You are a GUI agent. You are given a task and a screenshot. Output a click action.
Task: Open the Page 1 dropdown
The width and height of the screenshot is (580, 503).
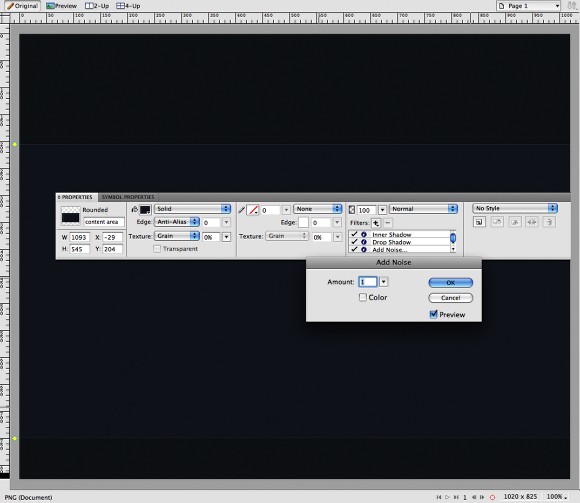click(x=529, y=6)
